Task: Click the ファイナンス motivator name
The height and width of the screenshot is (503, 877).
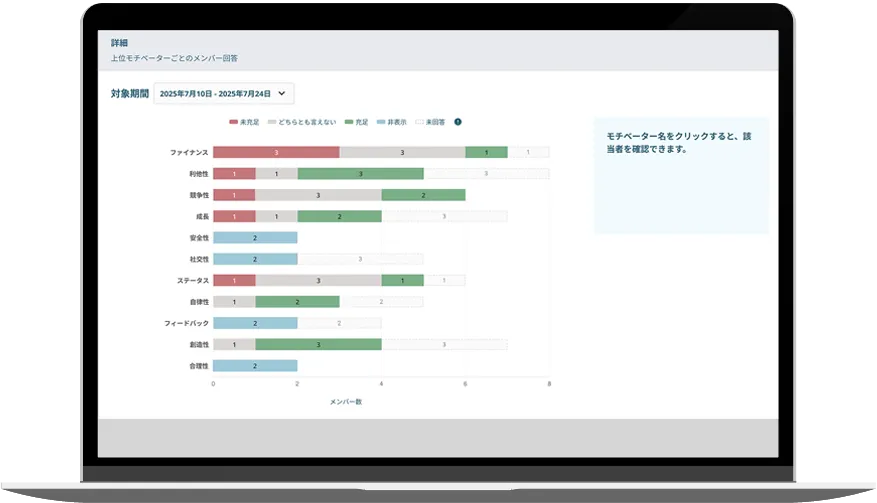Action: (x=189, y=152)
